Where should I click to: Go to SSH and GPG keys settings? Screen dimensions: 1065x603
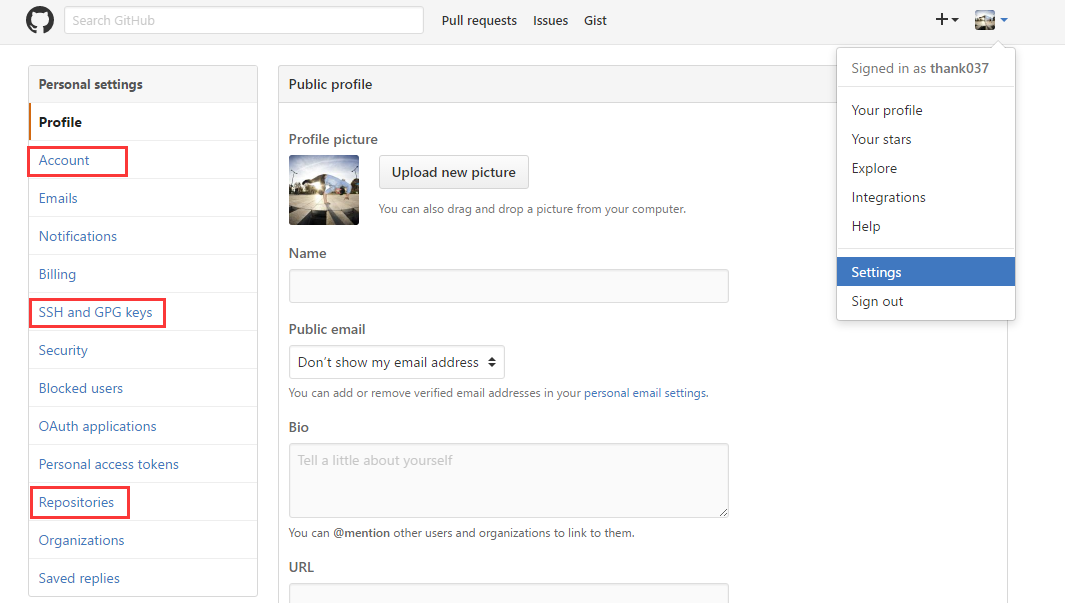[x=95, y=311]
